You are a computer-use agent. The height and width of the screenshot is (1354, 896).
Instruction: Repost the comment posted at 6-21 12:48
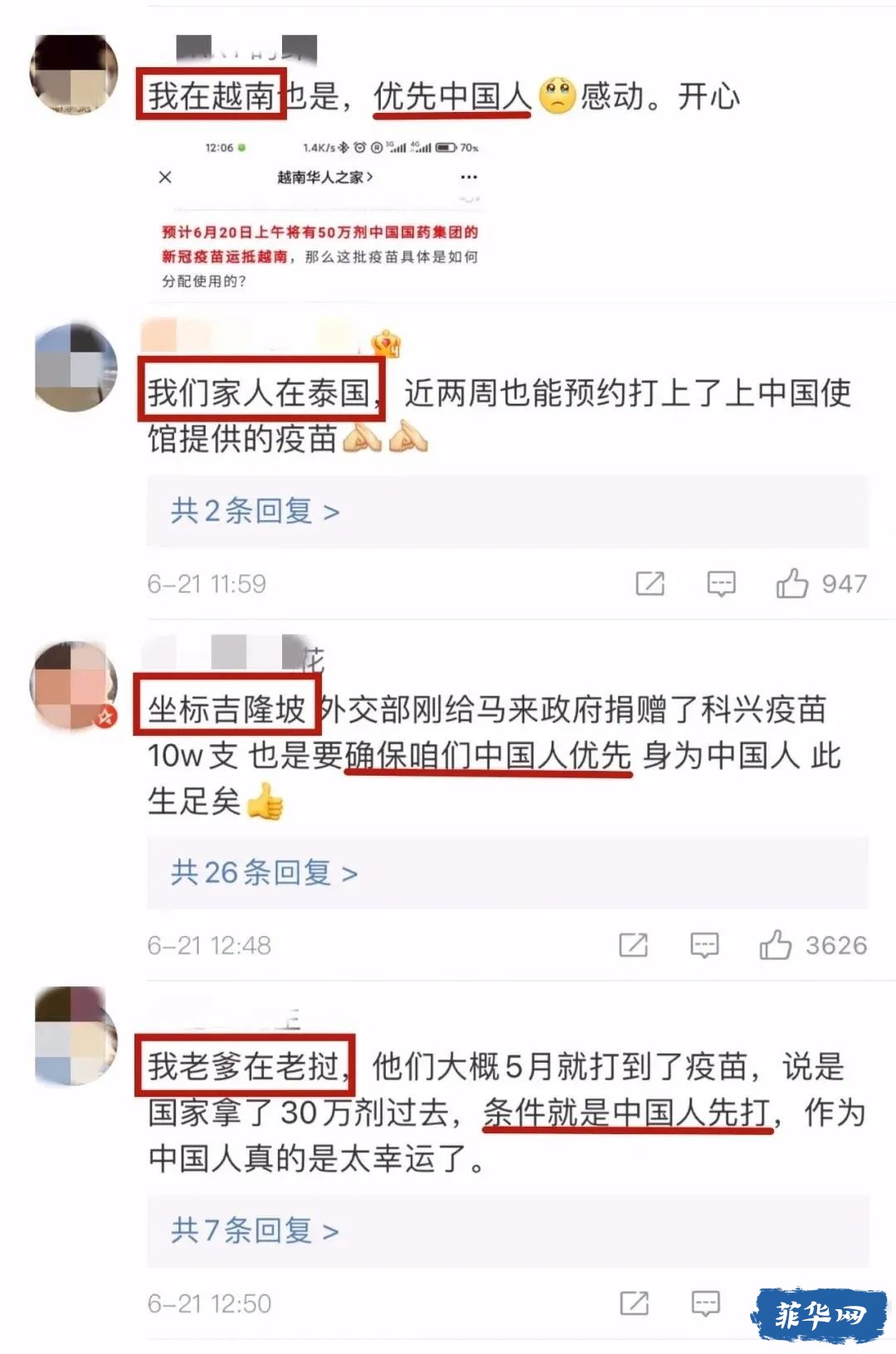pos(633,944)
